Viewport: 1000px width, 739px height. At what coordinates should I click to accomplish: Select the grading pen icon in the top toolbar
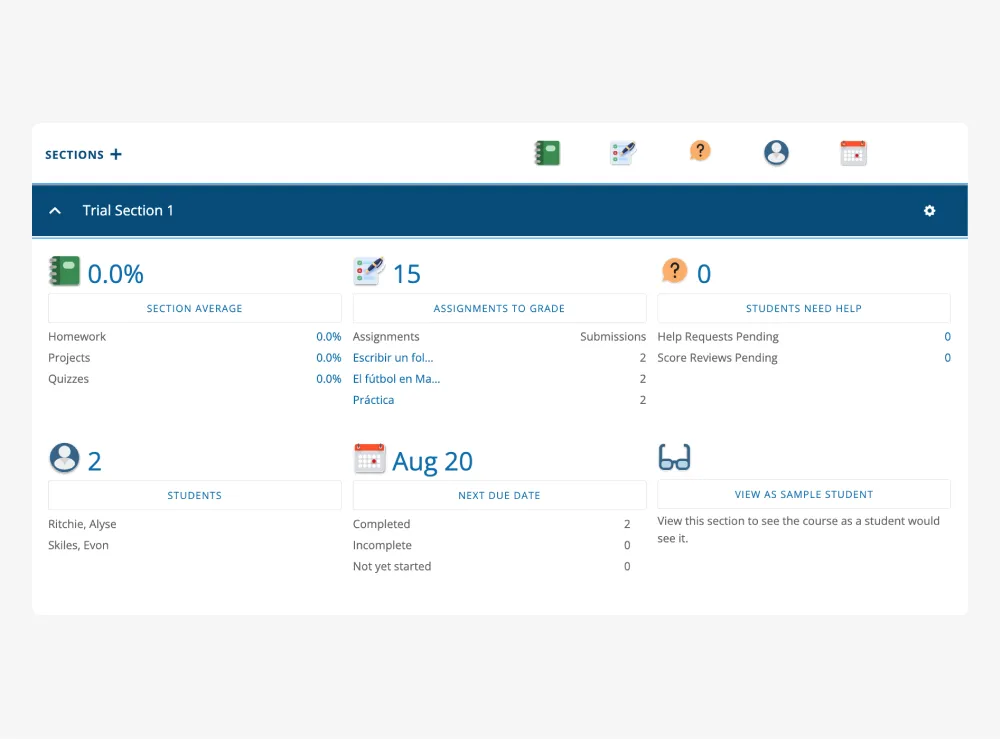pyautogui.click(x=622, y=152)
